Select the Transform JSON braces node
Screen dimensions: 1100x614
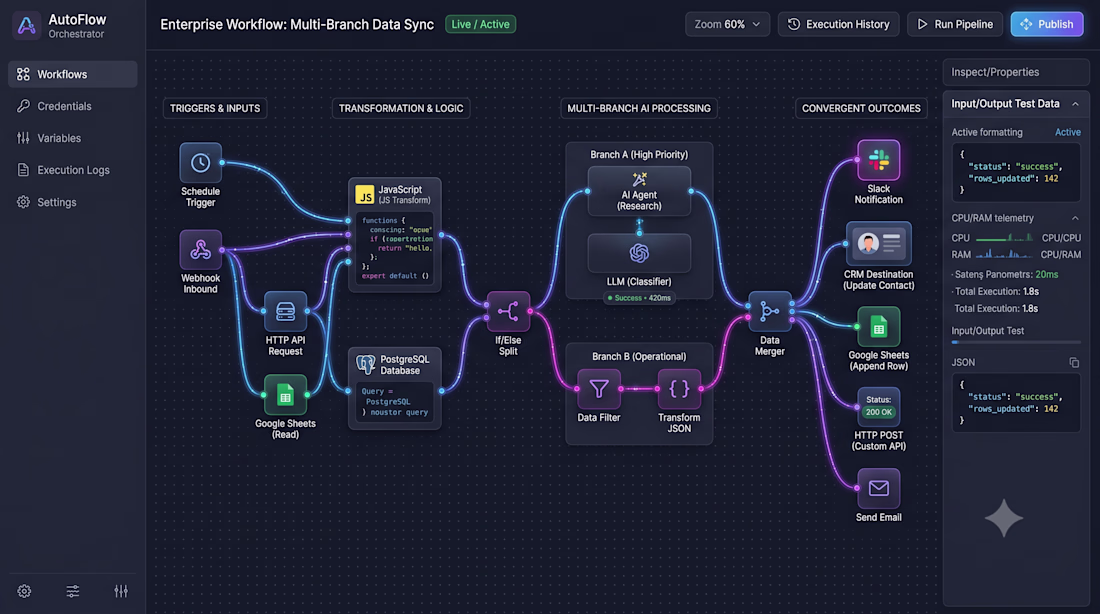pos(679,389)
